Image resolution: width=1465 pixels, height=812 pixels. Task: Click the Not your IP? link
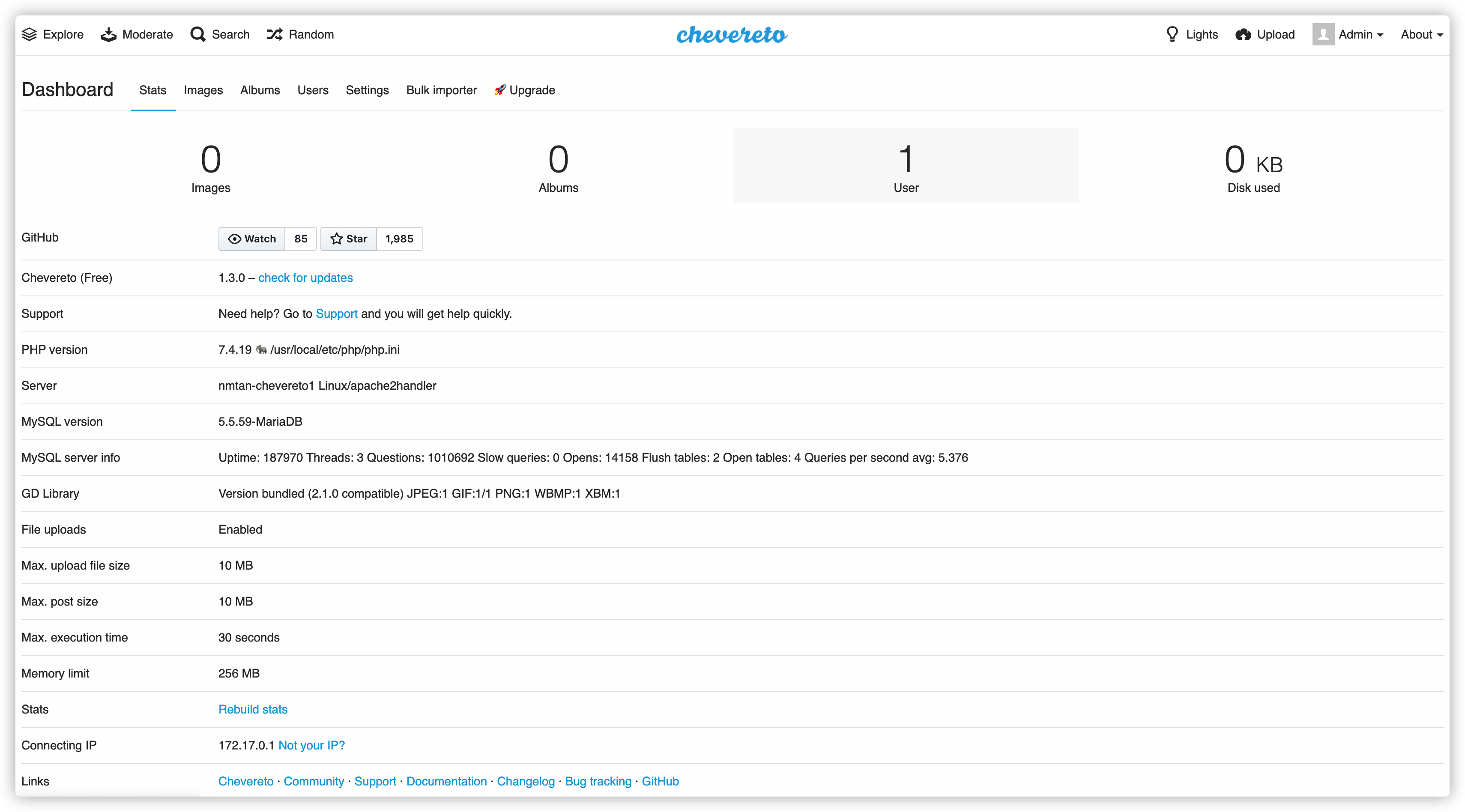[x=311, y=746]
